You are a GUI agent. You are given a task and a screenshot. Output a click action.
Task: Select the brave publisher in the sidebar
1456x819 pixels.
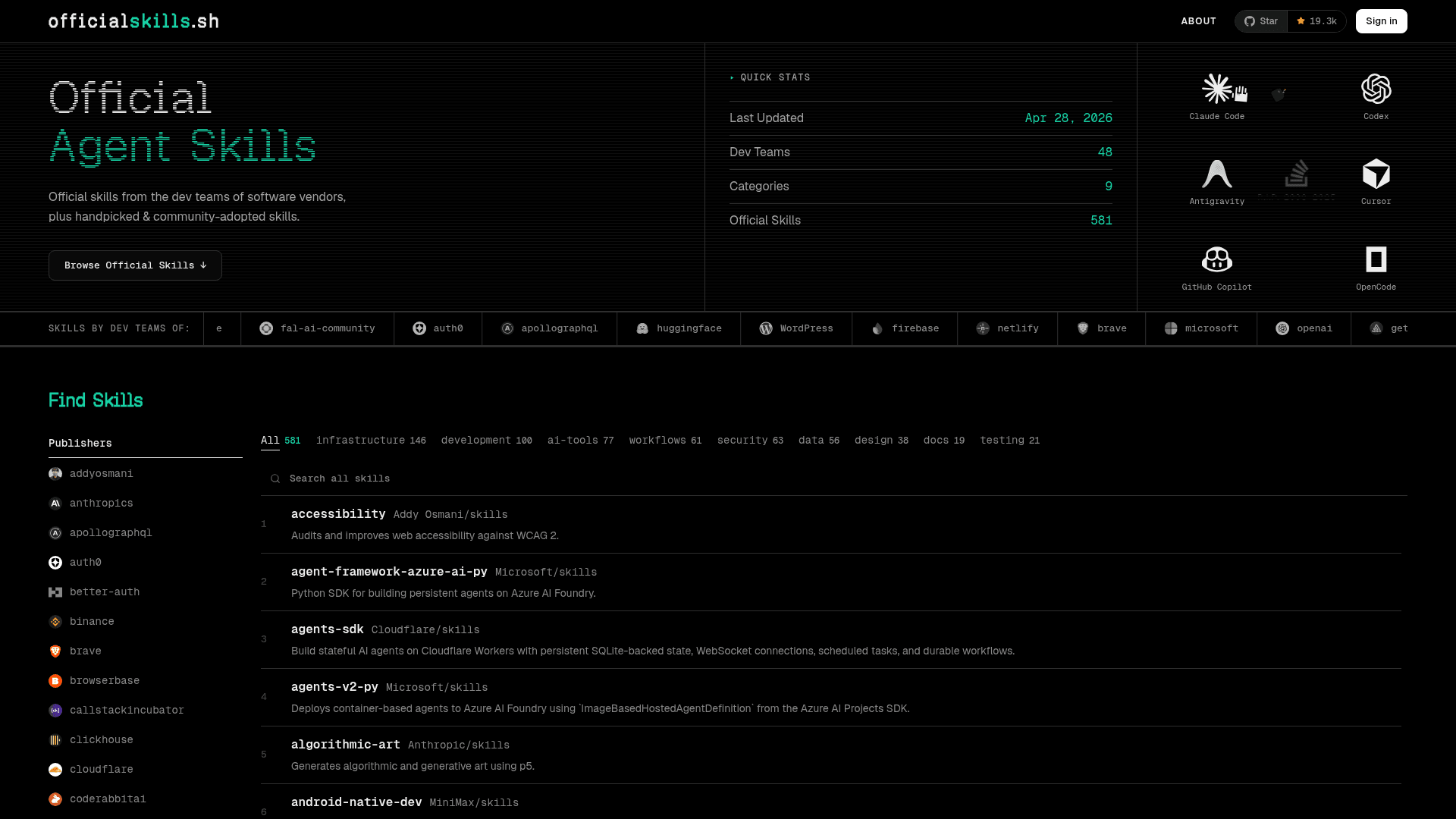pyautogui.click(x=85, y=651)
